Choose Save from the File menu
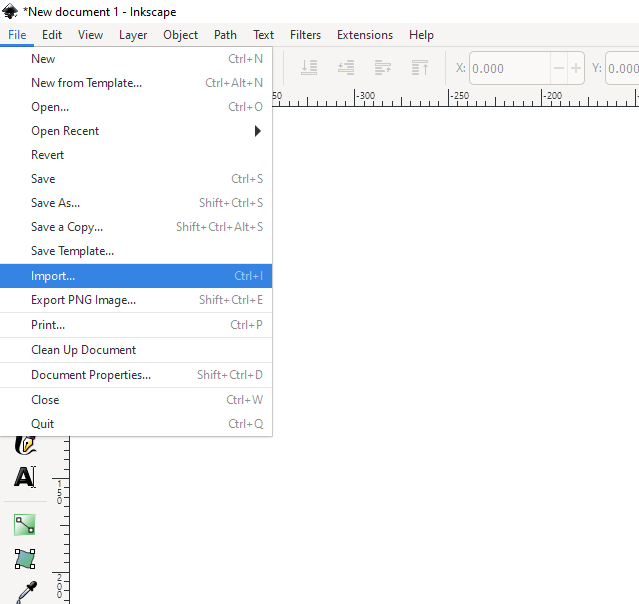The image size is (639, 604). click(136, 179)
